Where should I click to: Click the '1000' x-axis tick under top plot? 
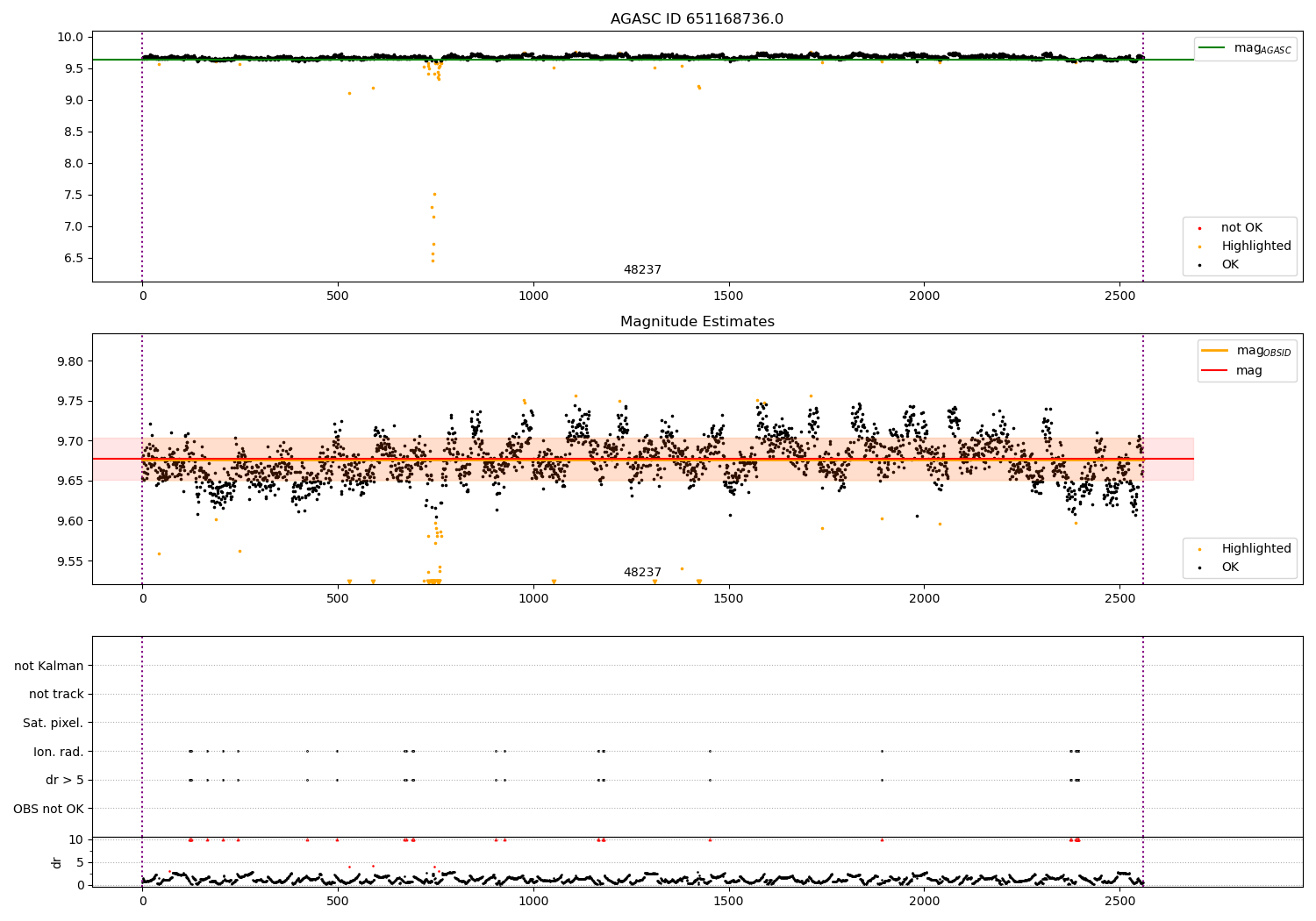click(533, 296)
